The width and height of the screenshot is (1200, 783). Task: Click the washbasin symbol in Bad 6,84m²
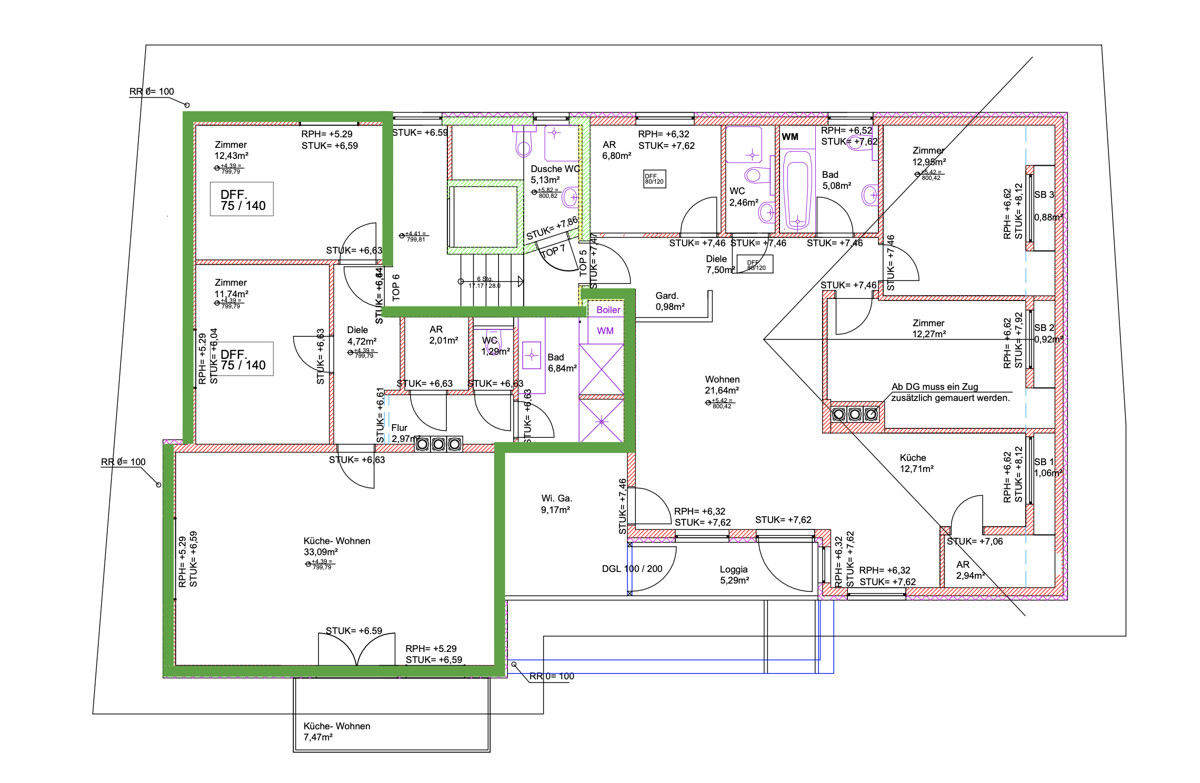click(531, 353)
